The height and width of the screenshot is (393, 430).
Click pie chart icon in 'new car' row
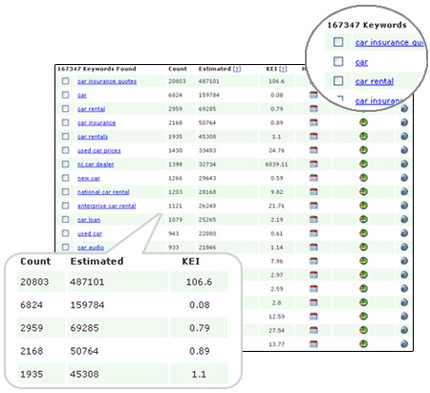click(x=363, y=178)
